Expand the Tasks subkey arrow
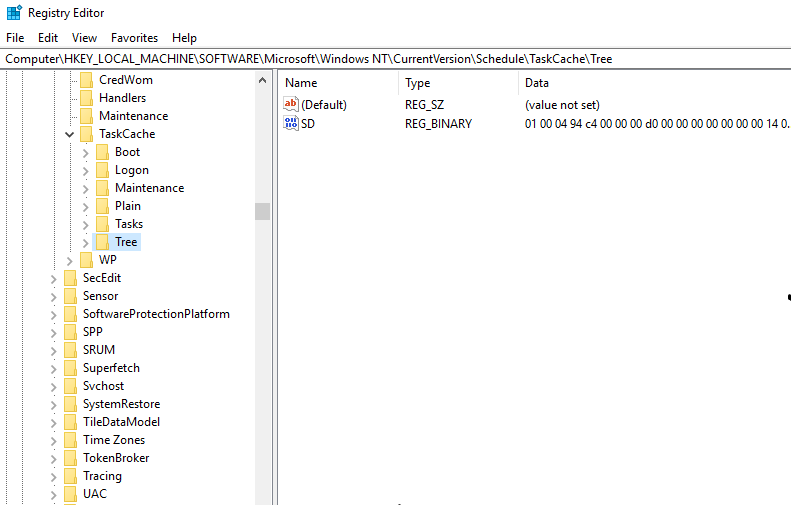The width and height of the screenshot is (791, 505). (85, 224)
